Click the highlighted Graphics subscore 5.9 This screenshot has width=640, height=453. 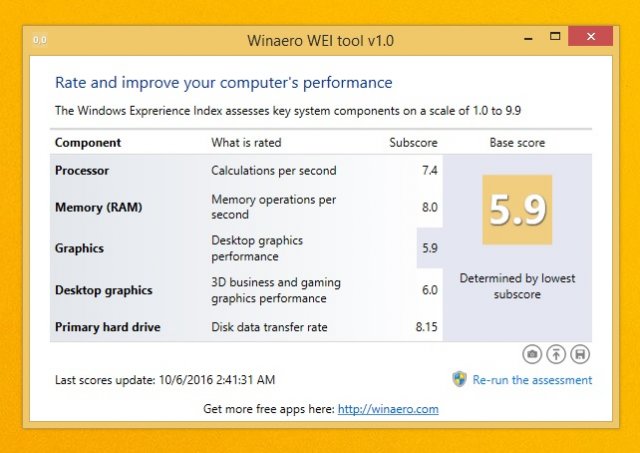pyautogui.click(x=429, y=248)
